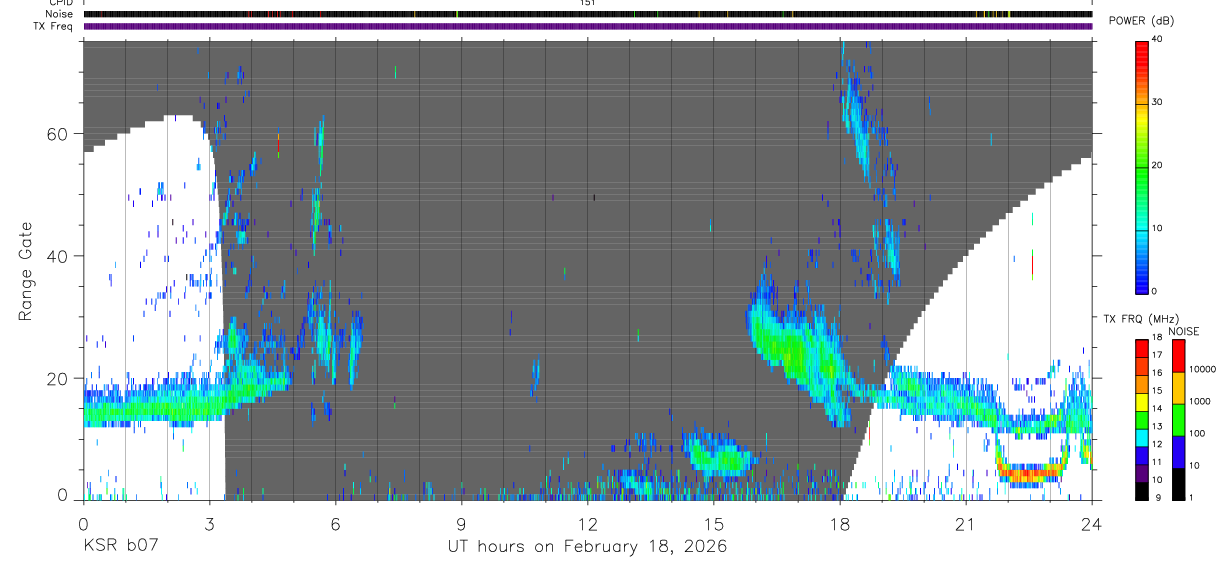This screenshot has width=1228, height=567.
Task: Click "UT hours on February 18, 2026" label
Action: tap(587, 547)
